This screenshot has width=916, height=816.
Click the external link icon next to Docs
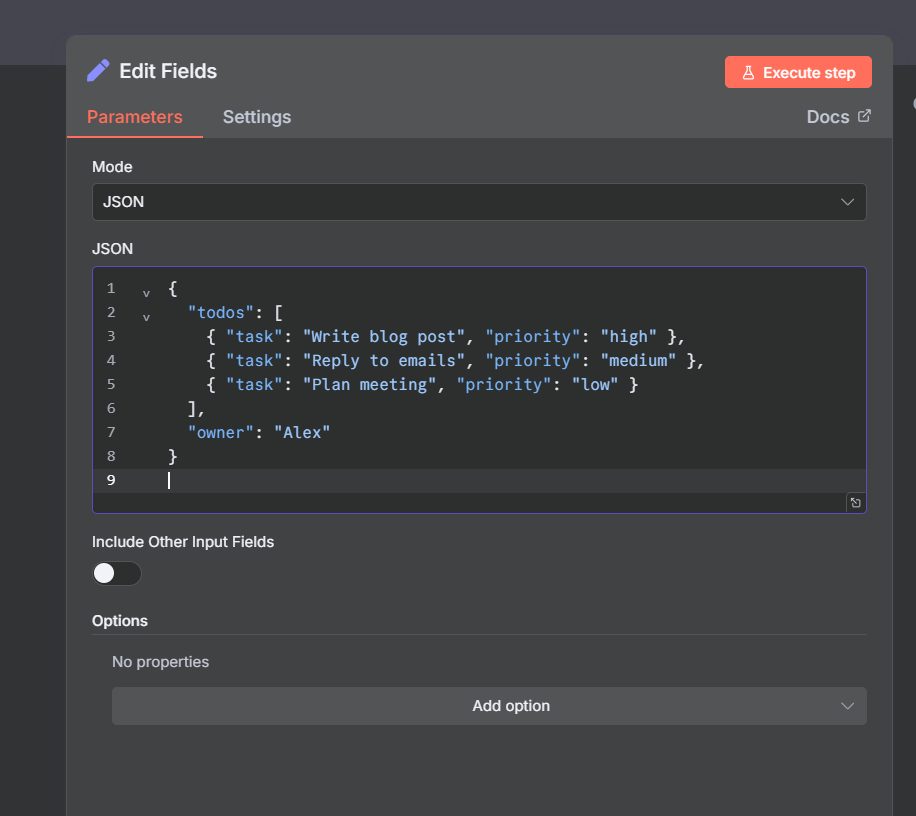click(x=865, y=116)
